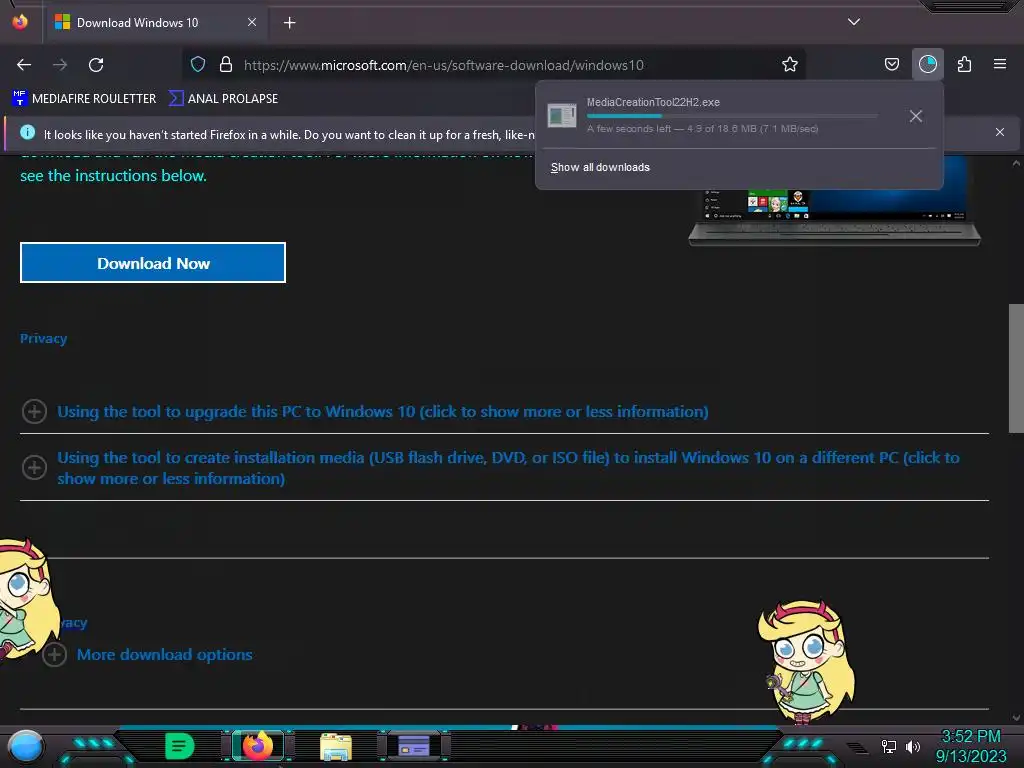Expand the list all tabs chevron
Viewport: 1024px width, 768px height.
(x=854, y=22)
